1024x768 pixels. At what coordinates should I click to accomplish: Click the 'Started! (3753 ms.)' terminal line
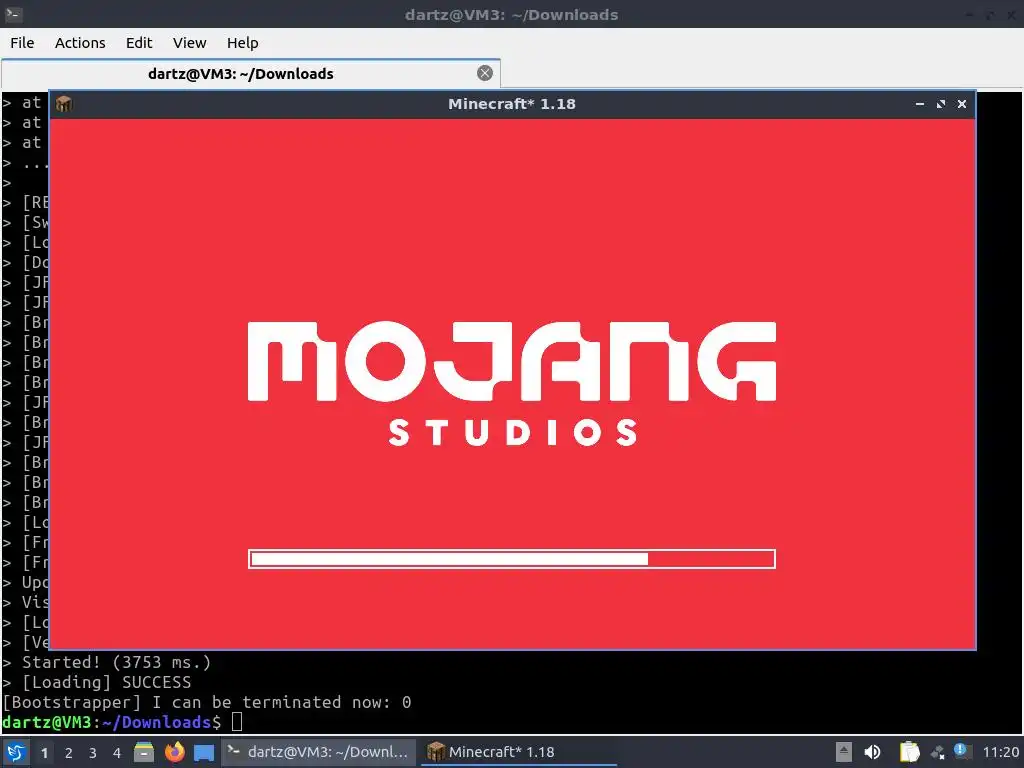(x=116, y=662)
